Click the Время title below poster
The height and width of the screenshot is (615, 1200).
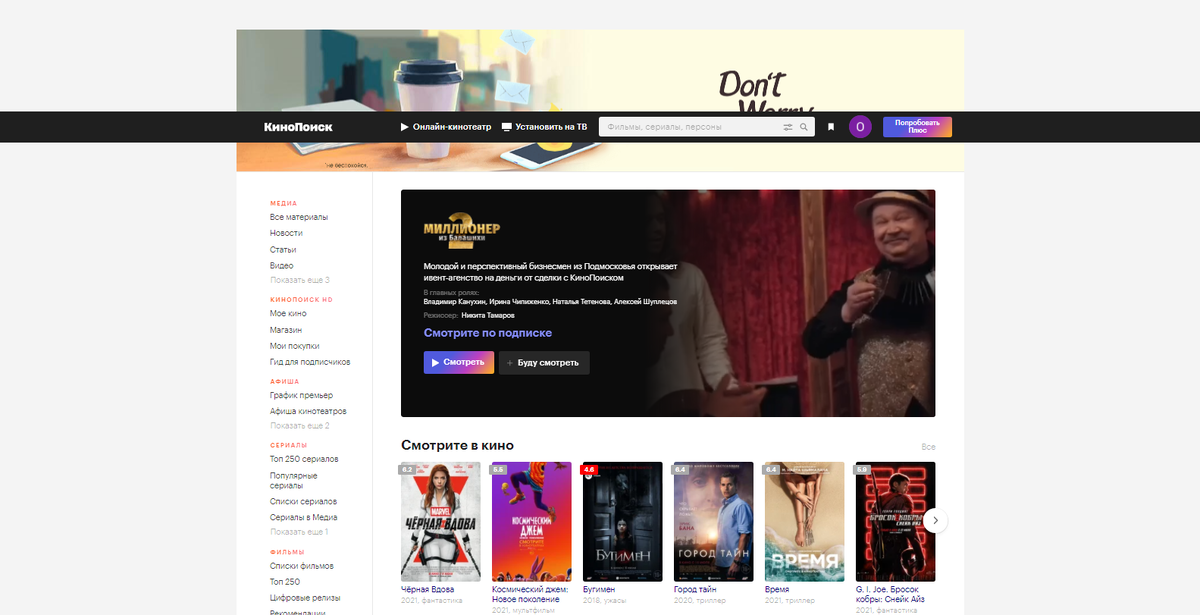[x=777, y=590]
